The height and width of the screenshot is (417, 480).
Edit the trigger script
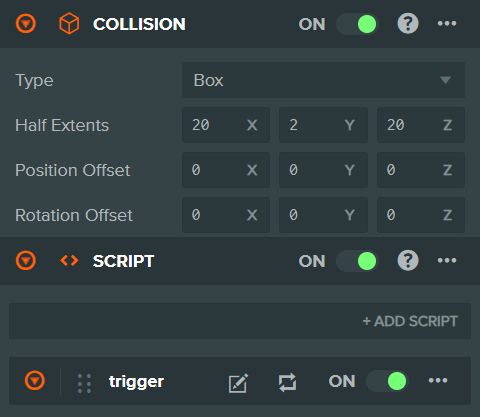tap(238, 383)
